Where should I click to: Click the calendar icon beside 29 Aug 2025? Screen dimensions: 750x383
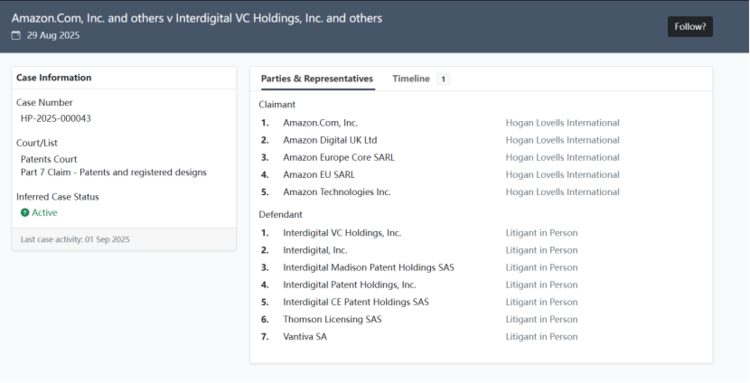(x=16, y=35)
